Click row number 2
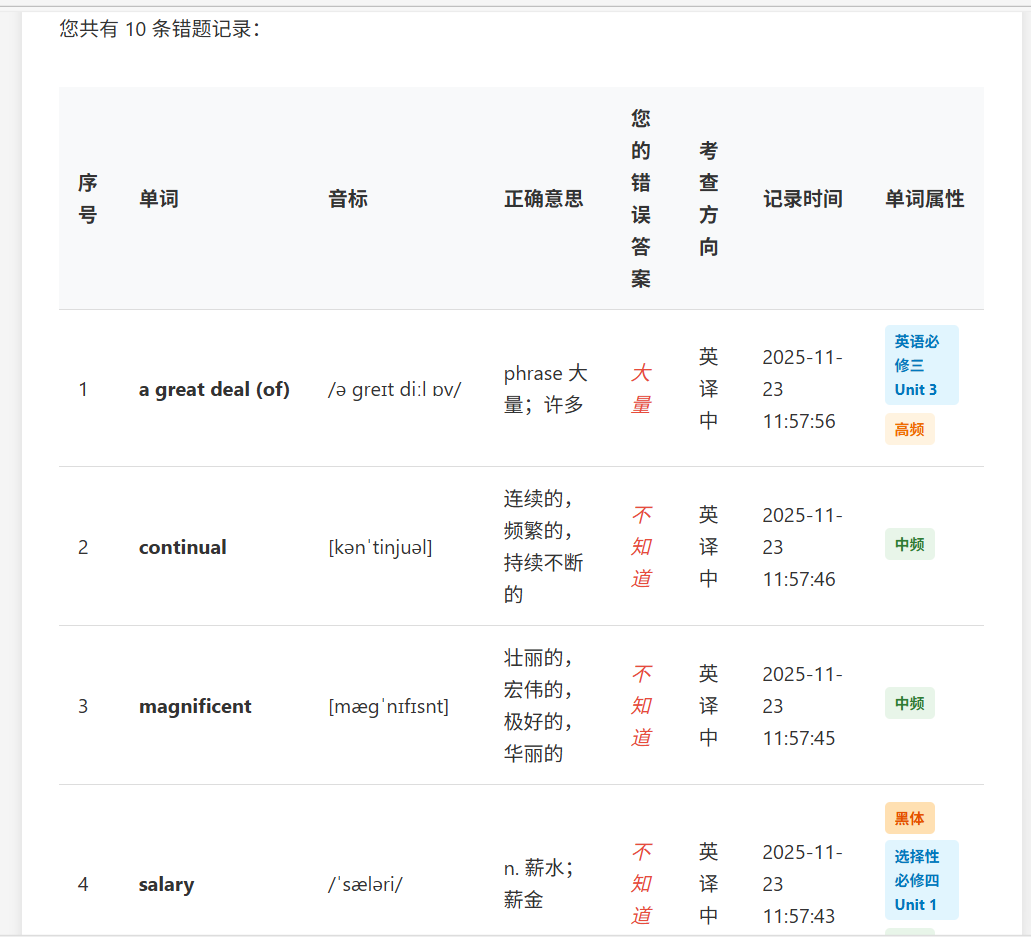The image size is (1031, 937). (83, 547)
